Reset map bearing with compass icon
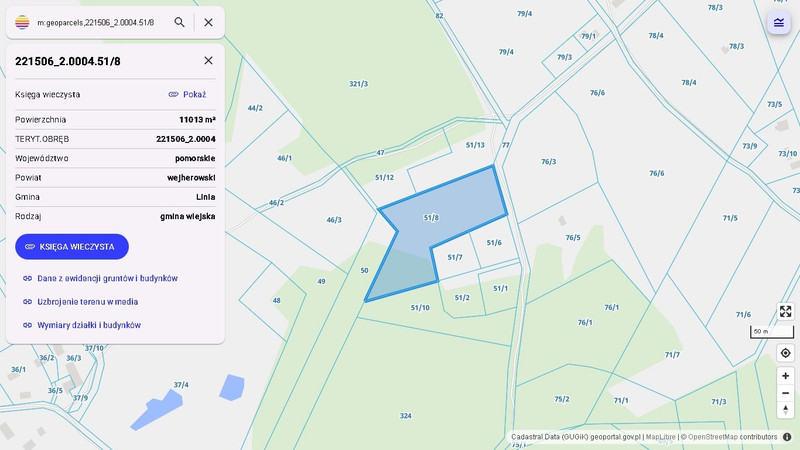 click(x=785, y=410)
